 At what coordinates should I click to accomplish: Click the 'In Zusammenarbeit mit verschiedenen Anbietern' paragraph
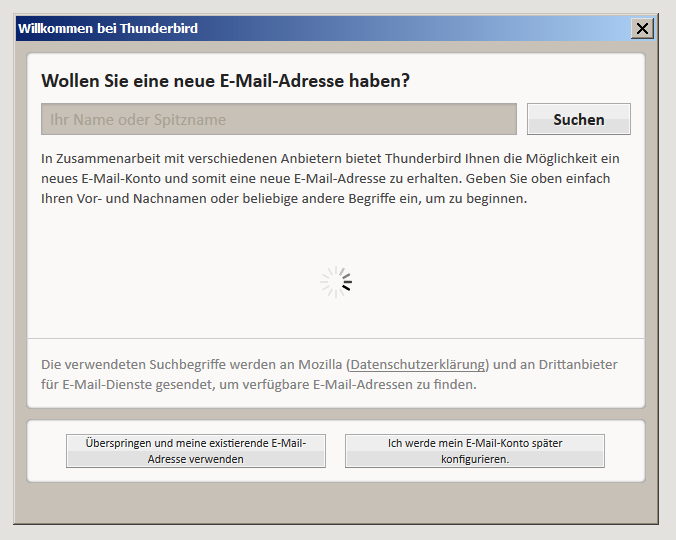[330, 178]
